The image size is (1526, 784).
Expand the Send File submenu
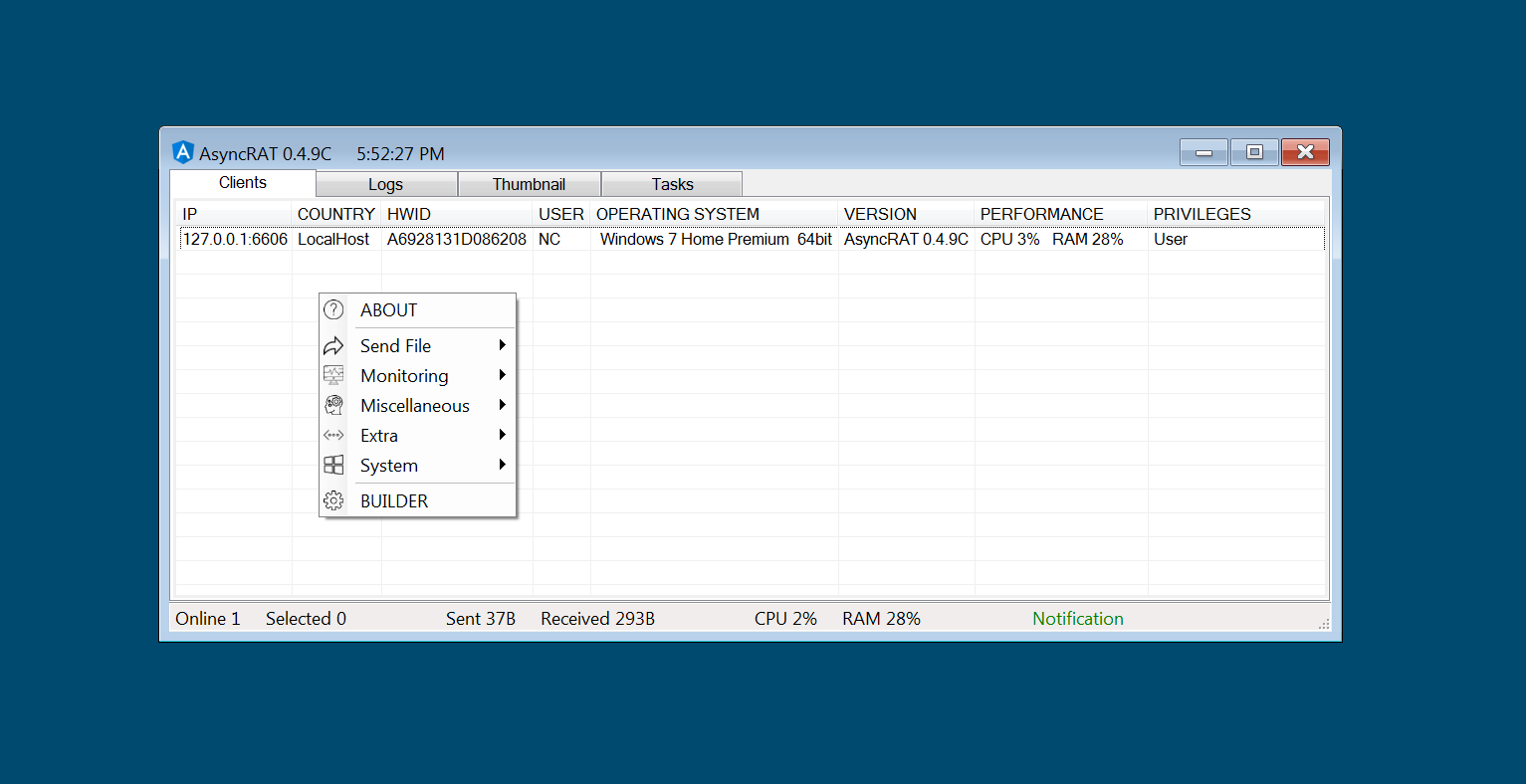(504, 345)
